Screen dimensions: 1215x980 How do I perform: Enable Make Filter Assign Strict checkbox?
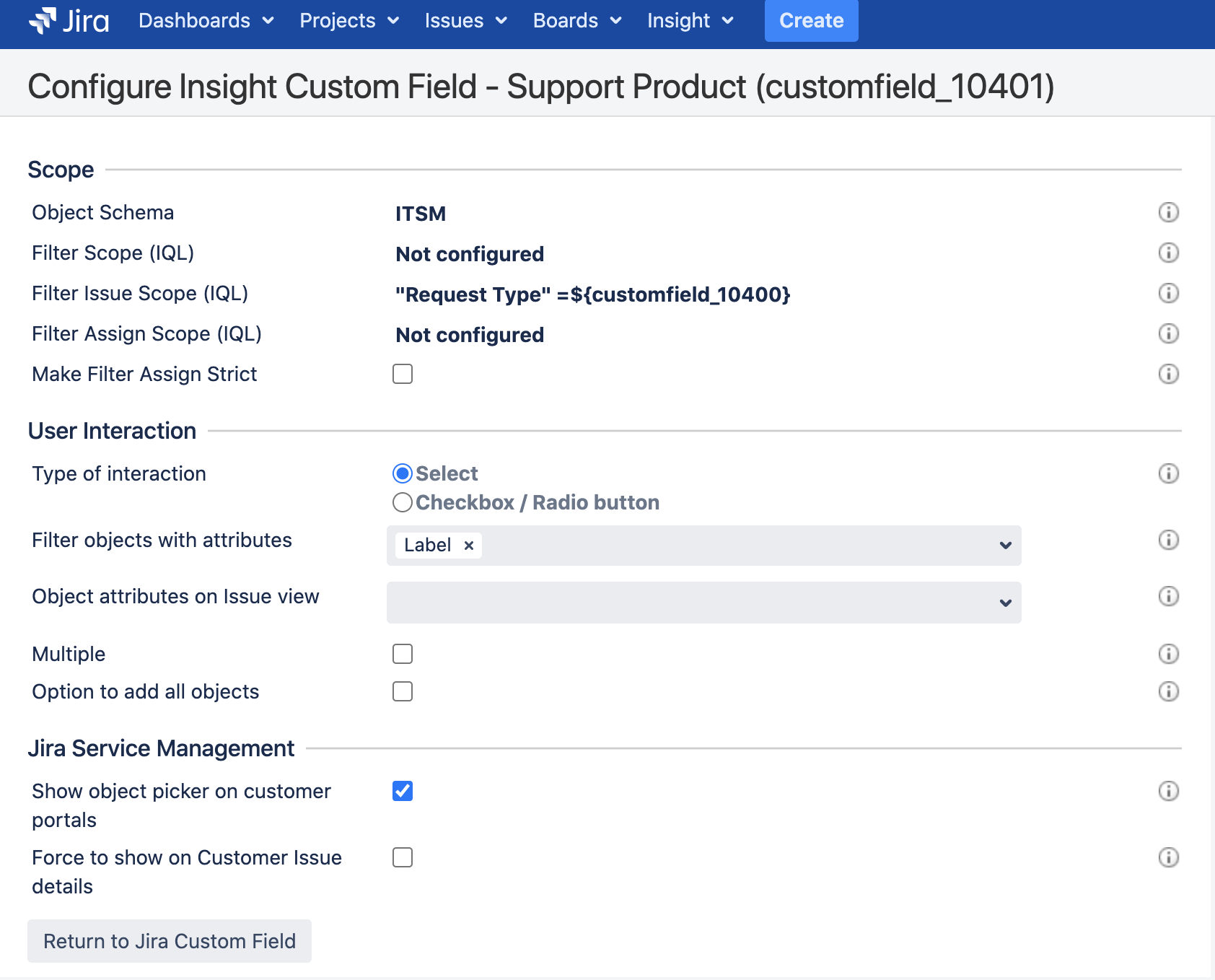[403, 374]
